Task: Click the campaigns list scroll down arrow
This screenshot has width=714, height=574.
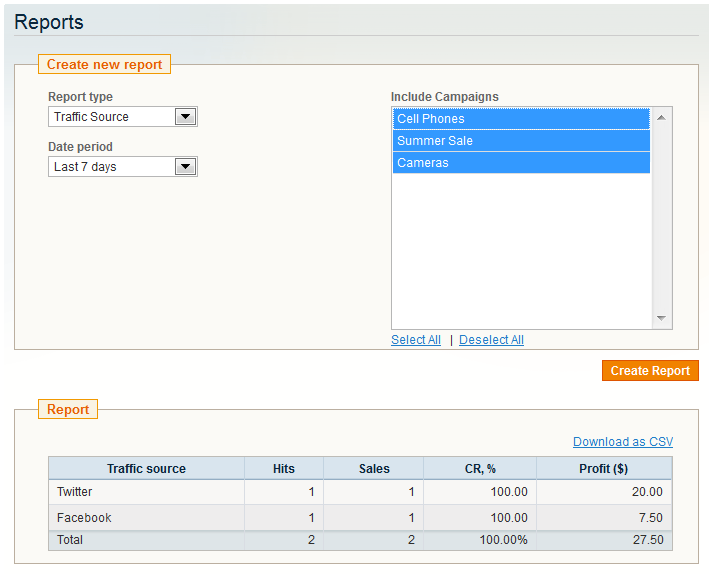Action: pyautogui.click(x=662, y=318)
